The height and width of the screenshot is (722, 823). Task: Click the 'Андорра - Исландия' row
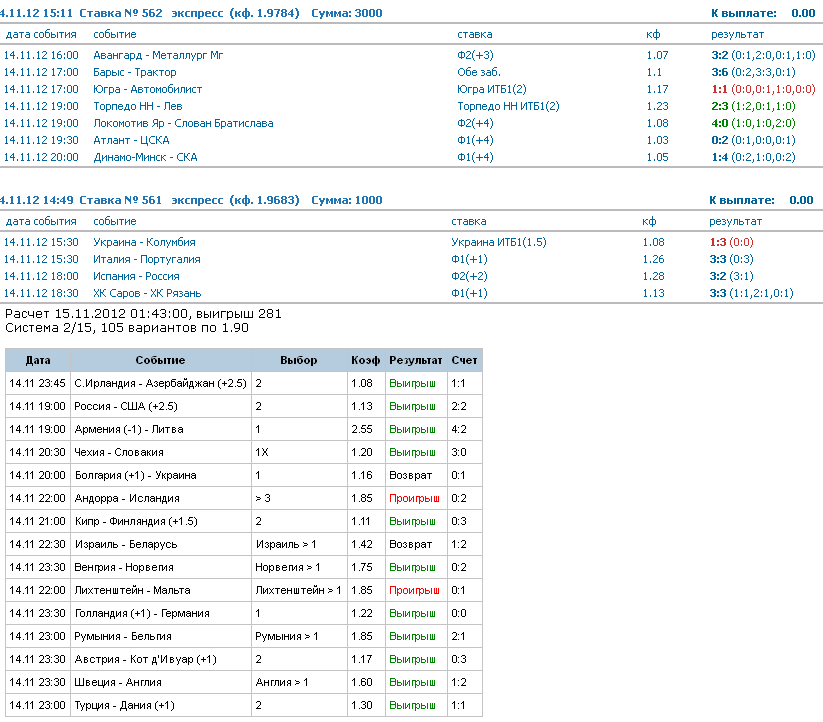244,498
